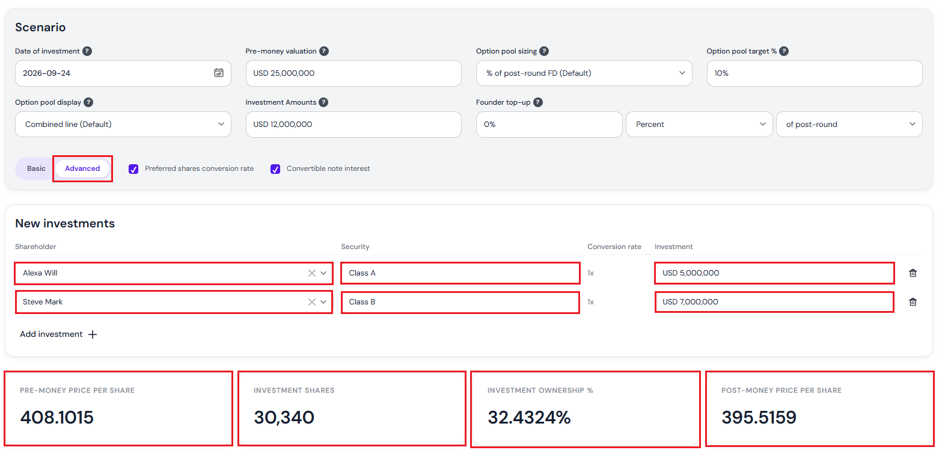Viewport: 939px width, 450px height.
Task: Clear the Alexa Will shareholder selection
Action: click(311, 273)
